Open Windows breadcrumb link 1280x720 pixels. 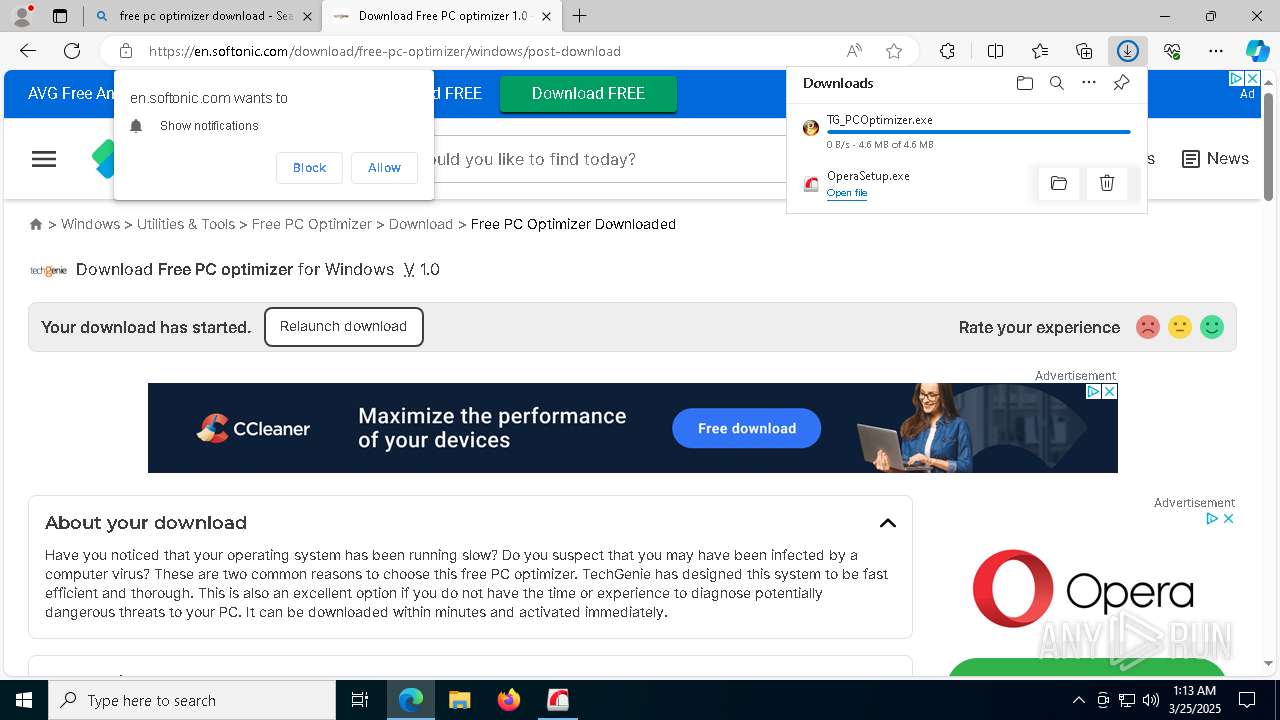90,224
